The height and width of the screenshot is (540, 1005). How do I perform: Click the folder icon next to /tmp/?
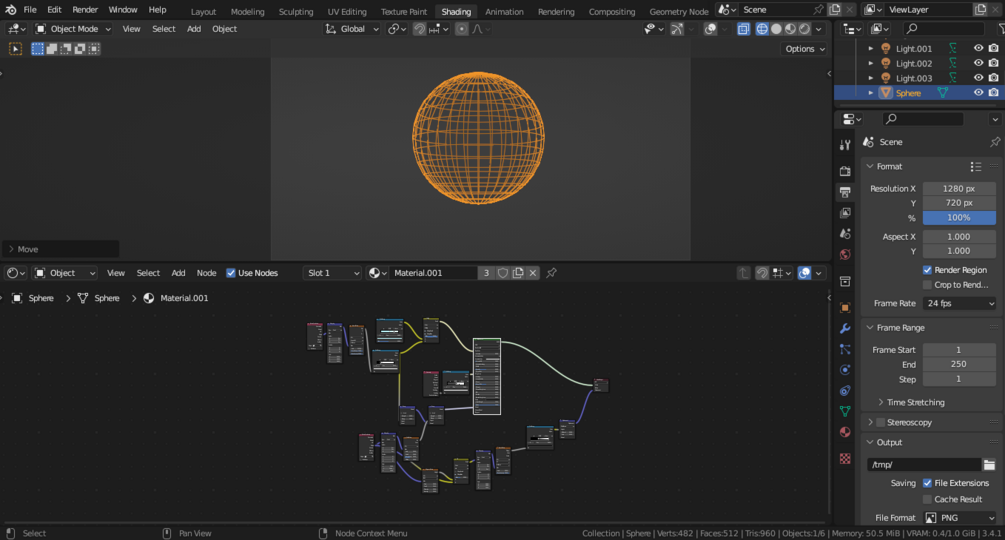[x=989, y=465]
